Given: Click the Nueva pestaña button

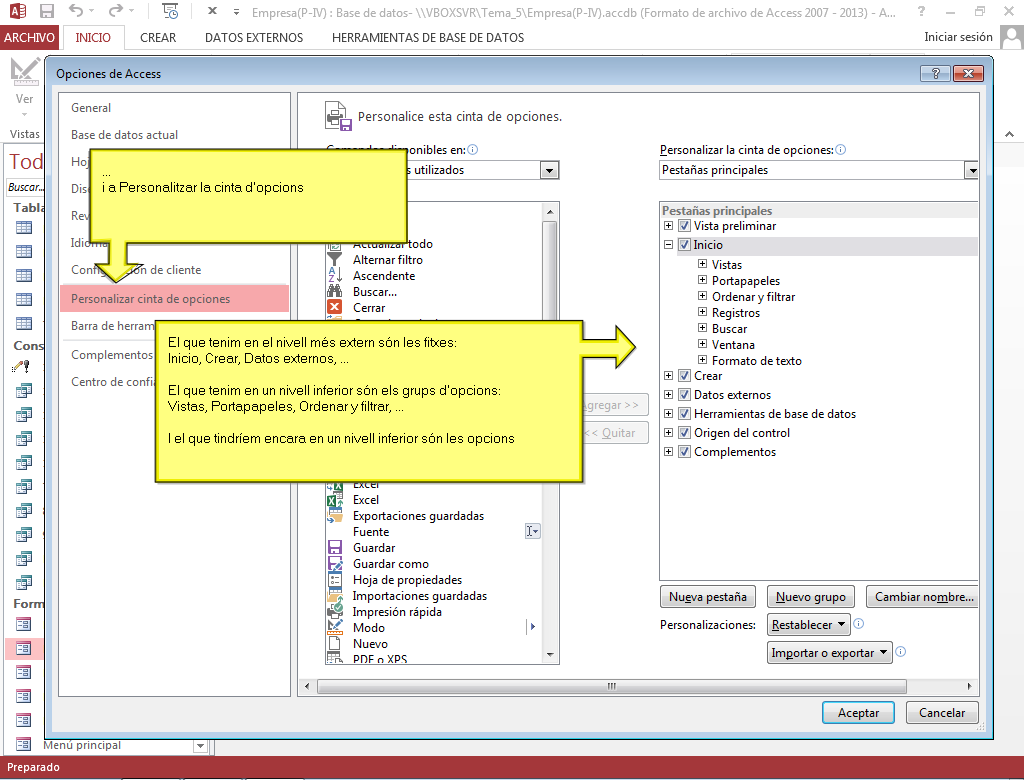Looking at the screenshot, I should click(707, 596).
